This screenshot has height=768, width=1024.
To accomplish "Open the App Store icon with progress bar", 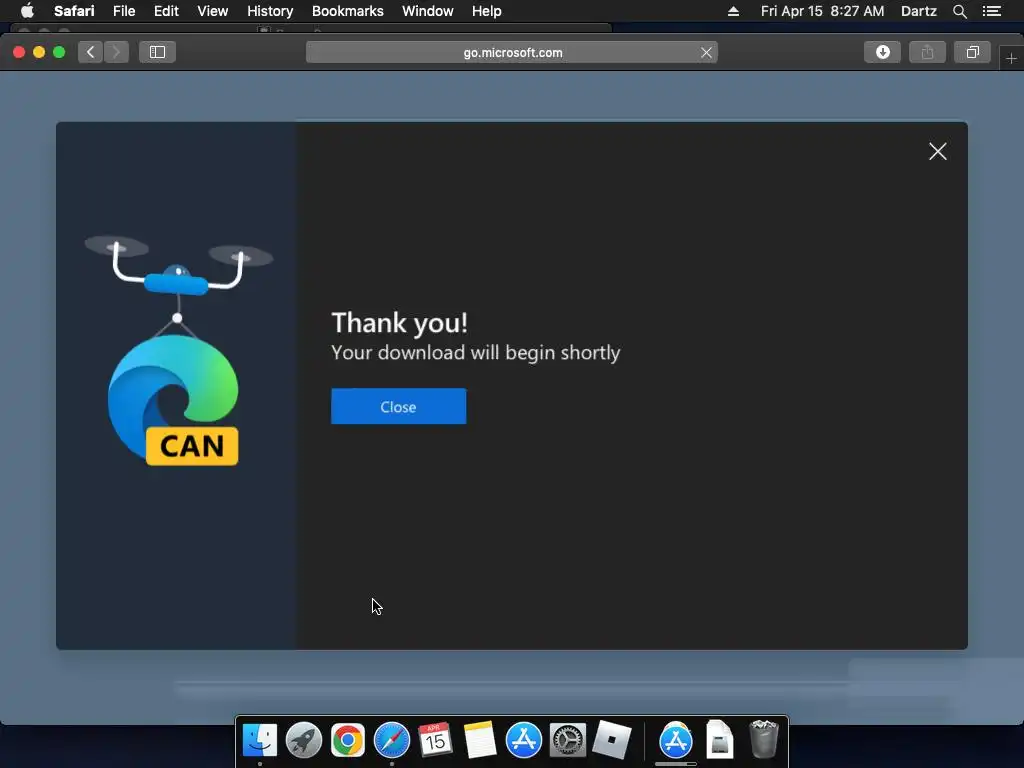I will point(676,741).
